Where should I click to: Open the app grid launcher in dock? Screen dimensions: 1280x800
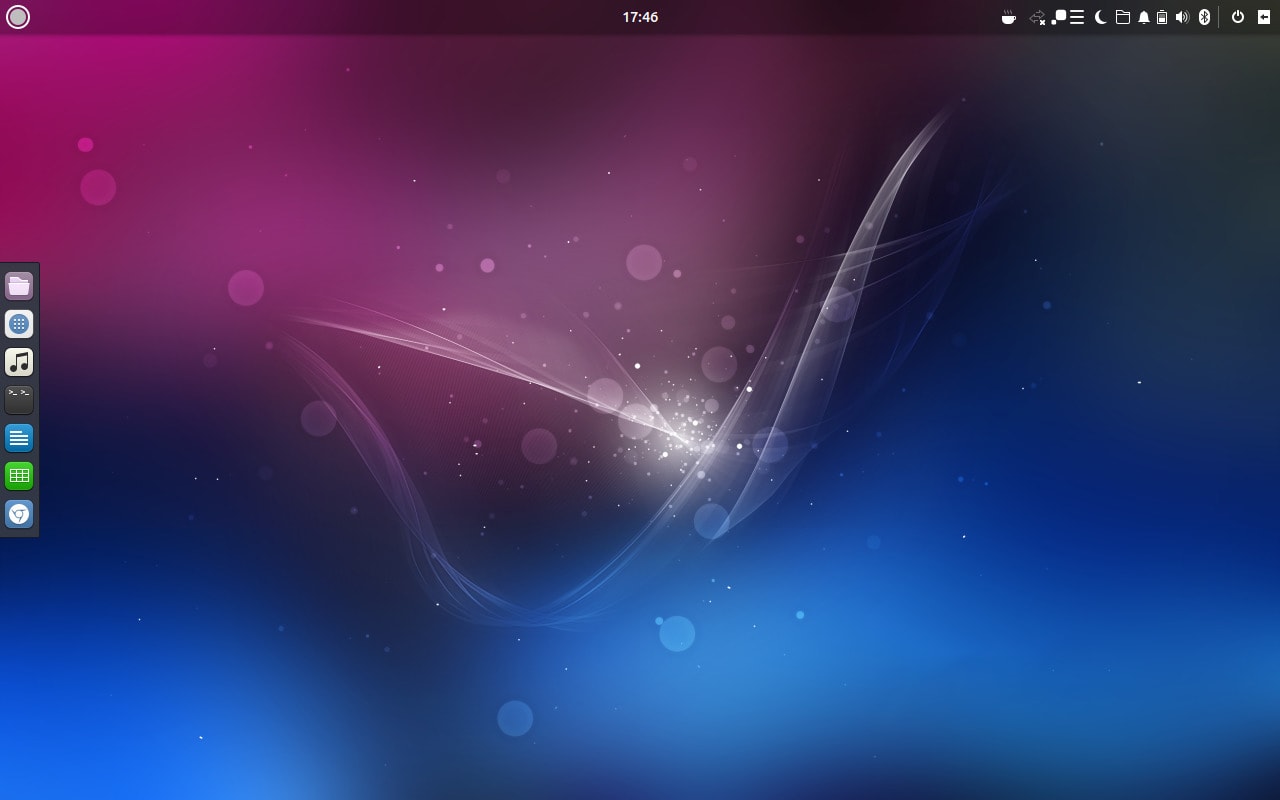click(19, 324)
